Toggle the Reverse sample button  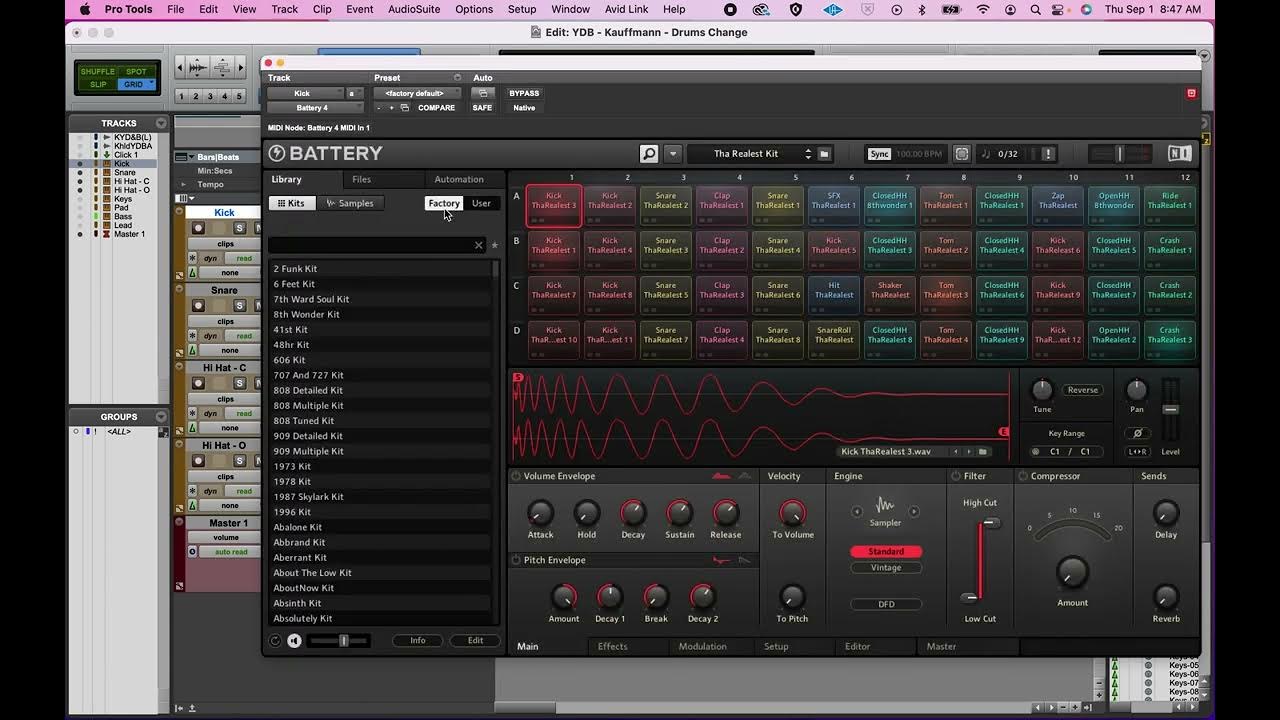[1082, 390]
